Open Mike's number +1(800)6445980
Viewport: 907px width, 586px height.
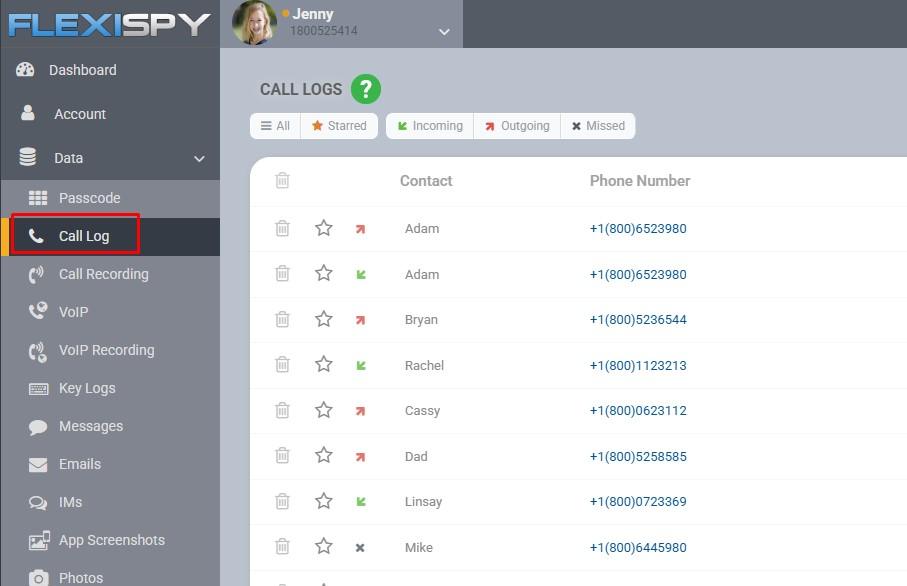pyautogui.click(x=638, y=547)
